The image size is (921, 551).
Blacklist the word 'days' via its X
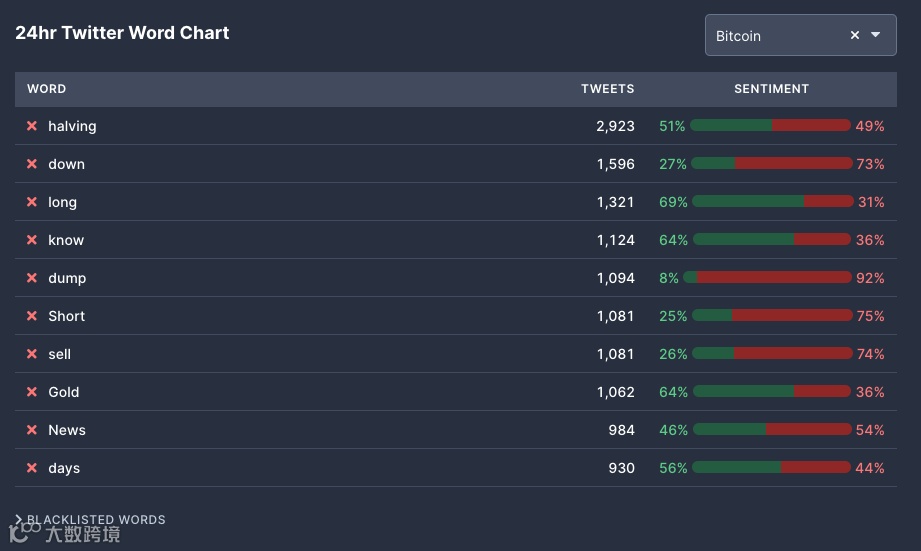pos(32,468)
